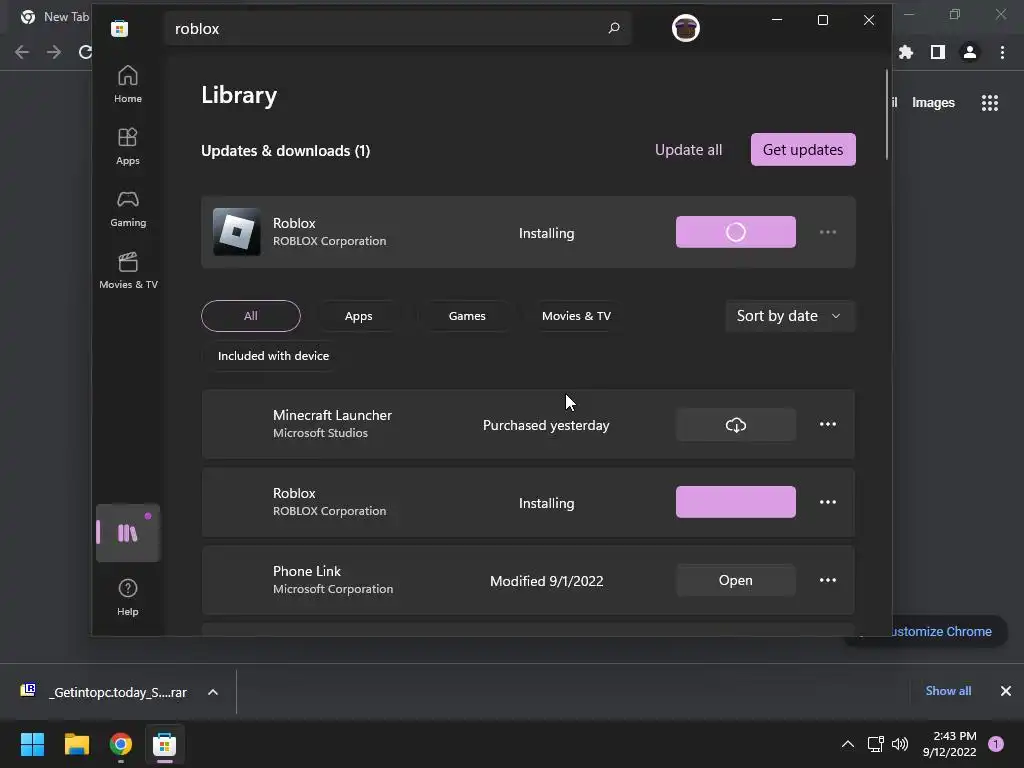Screen dimensions: 1024x768
Task: Open the Phone Link app
Action: click(735, 580)
